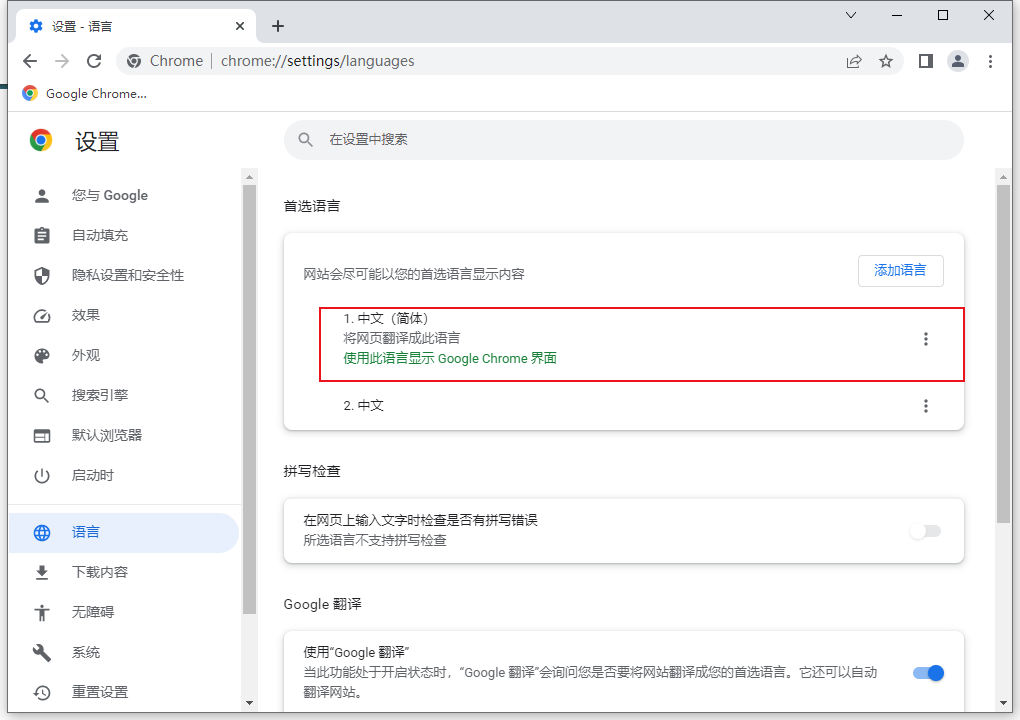Click the sidebar scrollbar down arrow
The height and width of the screenshot is (720, 1020).
pyautogui.click(x=249, y=703)
